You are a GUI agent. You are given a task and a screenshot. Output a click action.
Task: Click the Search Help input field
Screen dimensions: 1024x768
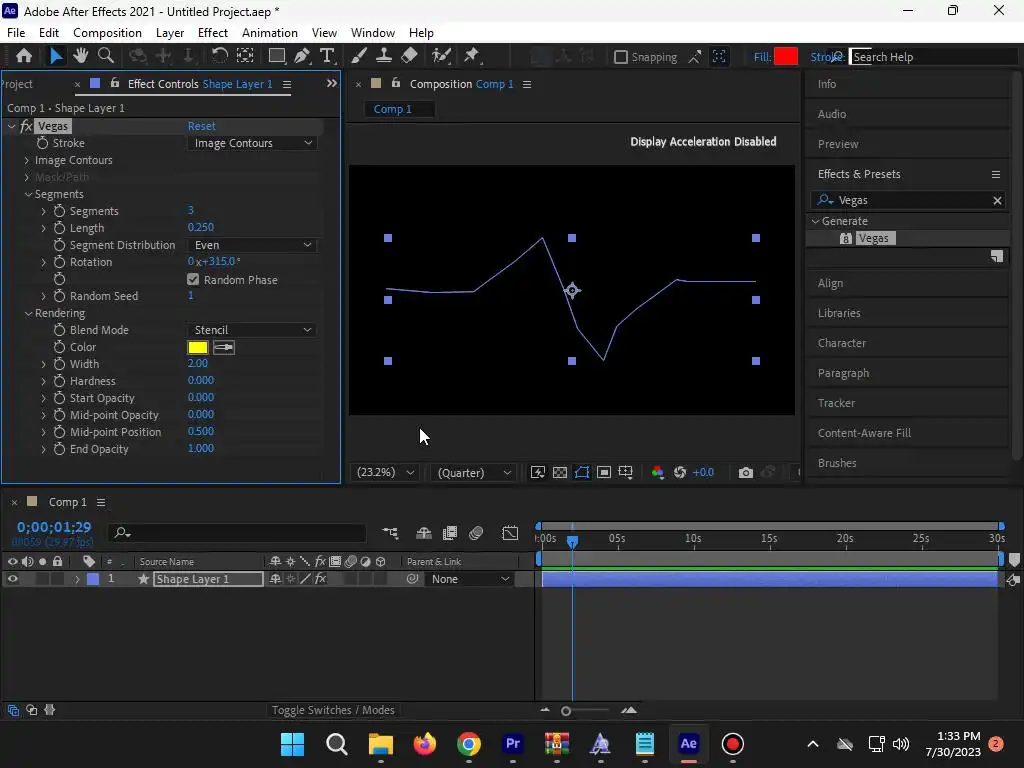(933, 57)
